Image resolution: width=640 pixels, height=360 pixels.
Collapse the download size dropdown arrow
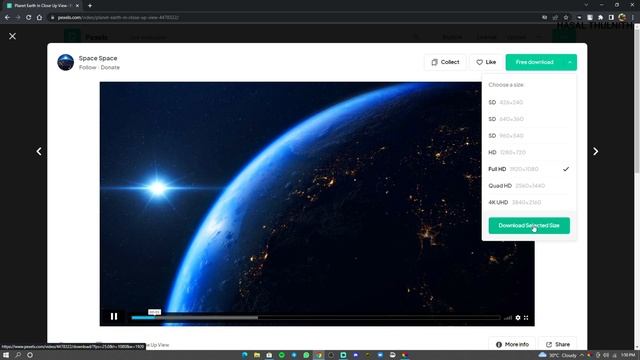click(570, 62)
